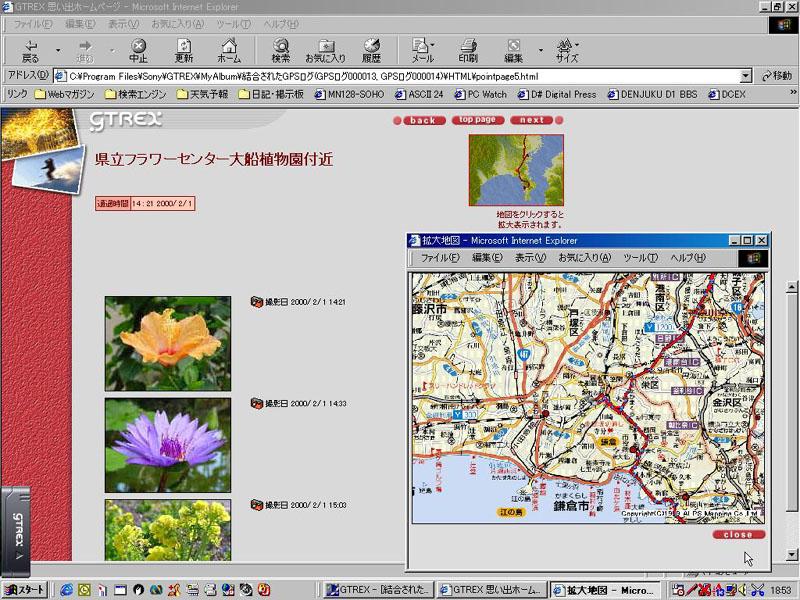Open ファイル menu in the 拡大地図 window
800x600 pixels.
point(439,258)
